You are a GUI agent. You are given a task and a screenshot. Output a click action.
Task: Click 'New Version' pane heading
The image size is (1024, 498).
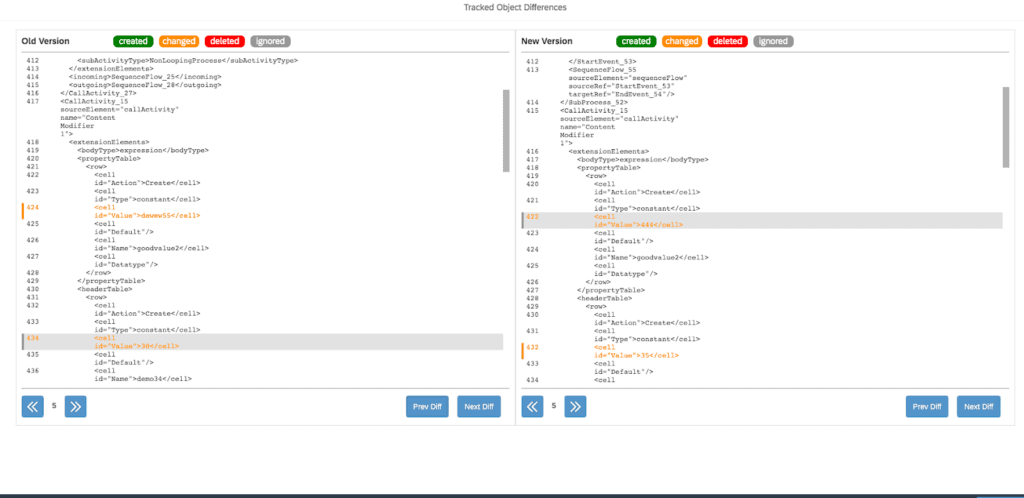[547, 41]
